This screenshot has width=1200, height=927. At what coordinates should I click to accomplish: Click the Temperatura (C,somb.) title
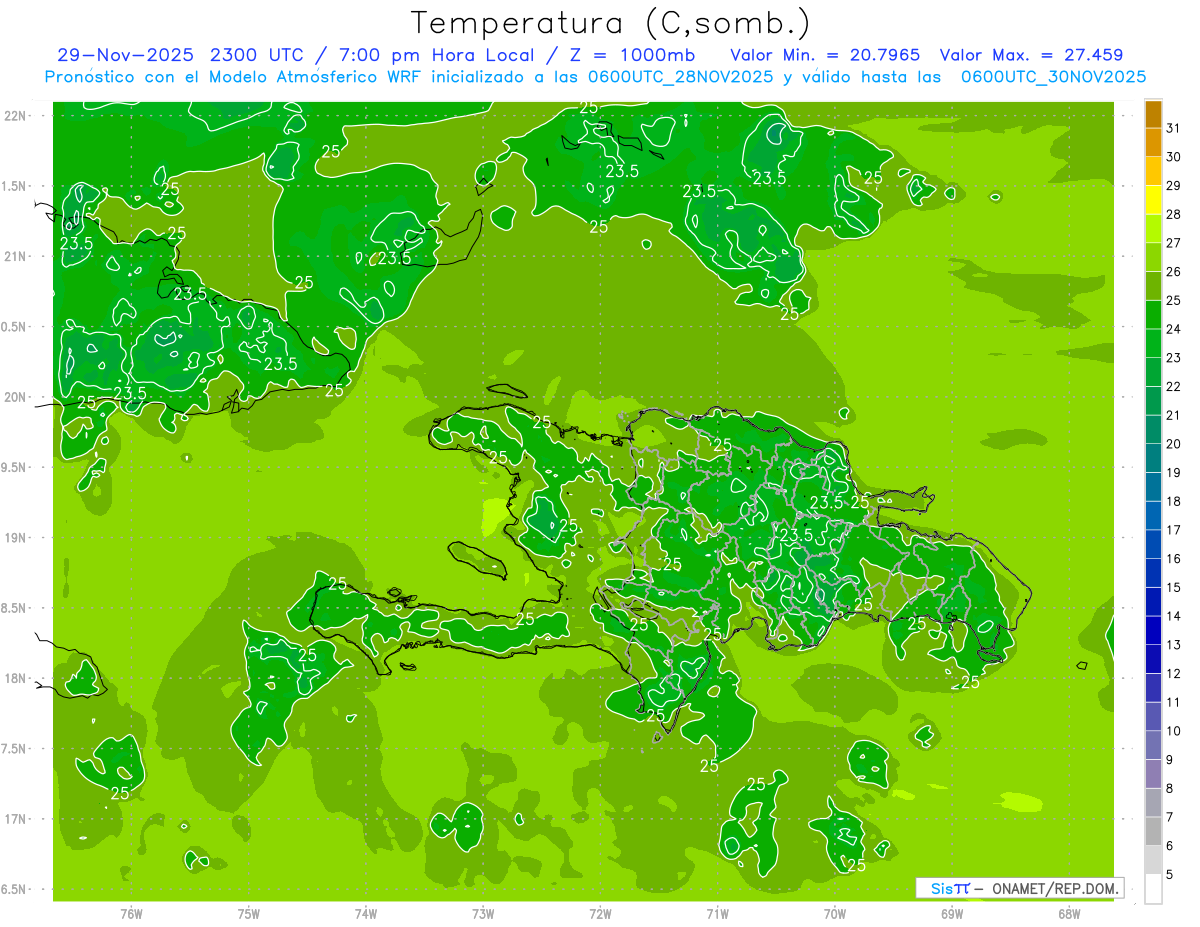coord(611,22)
